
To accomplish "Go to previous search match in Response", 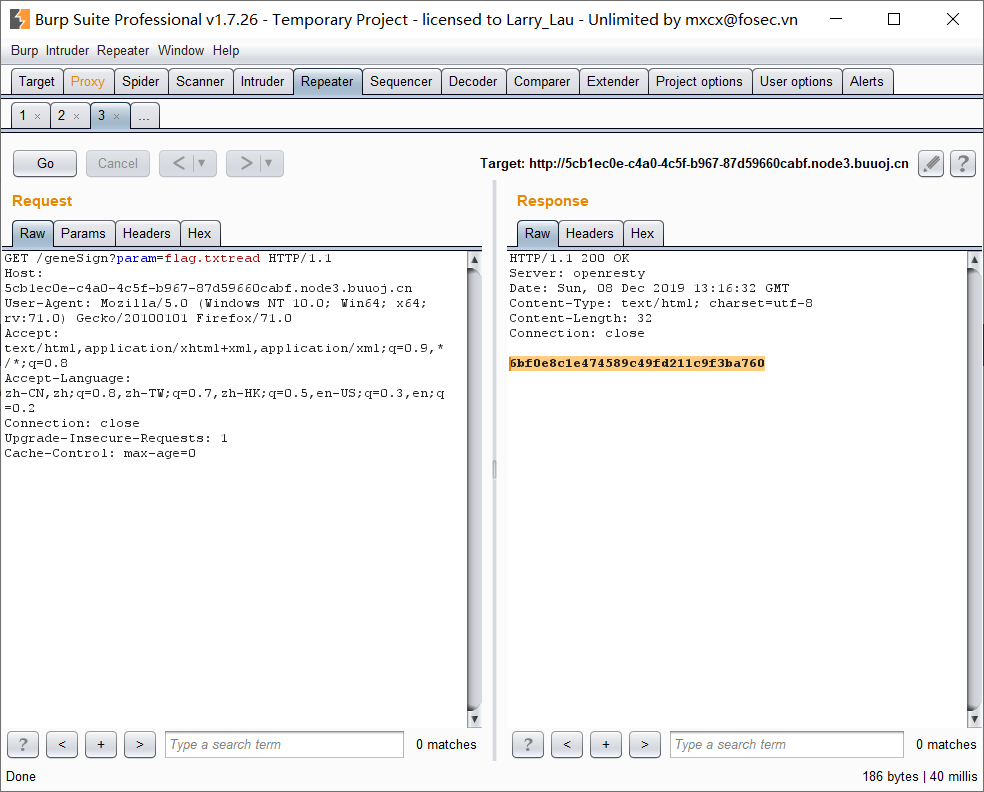I will coord(566,744).
